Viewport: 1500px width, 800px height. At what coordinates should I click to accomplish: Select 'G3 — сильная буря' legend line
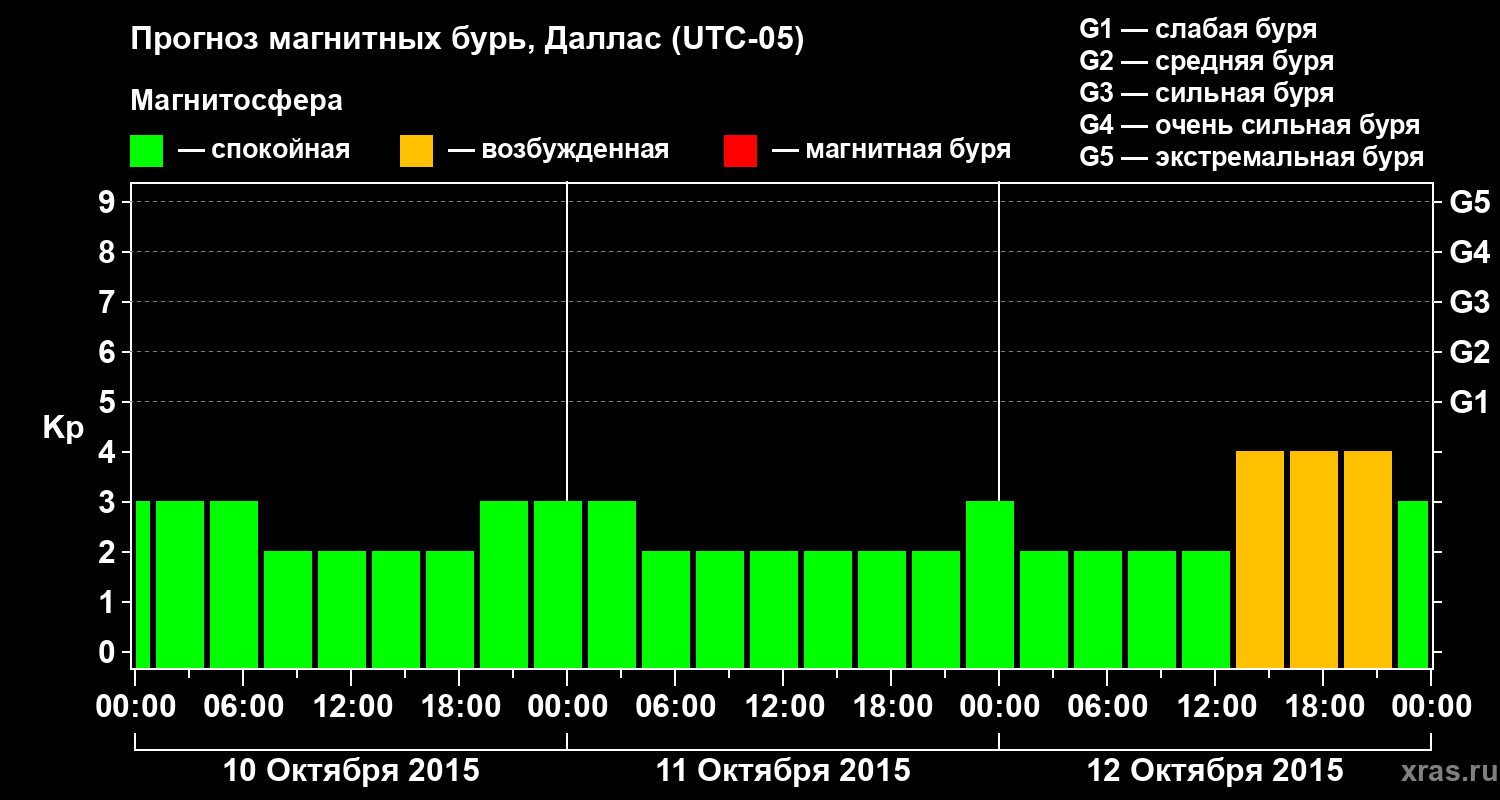1207,93
